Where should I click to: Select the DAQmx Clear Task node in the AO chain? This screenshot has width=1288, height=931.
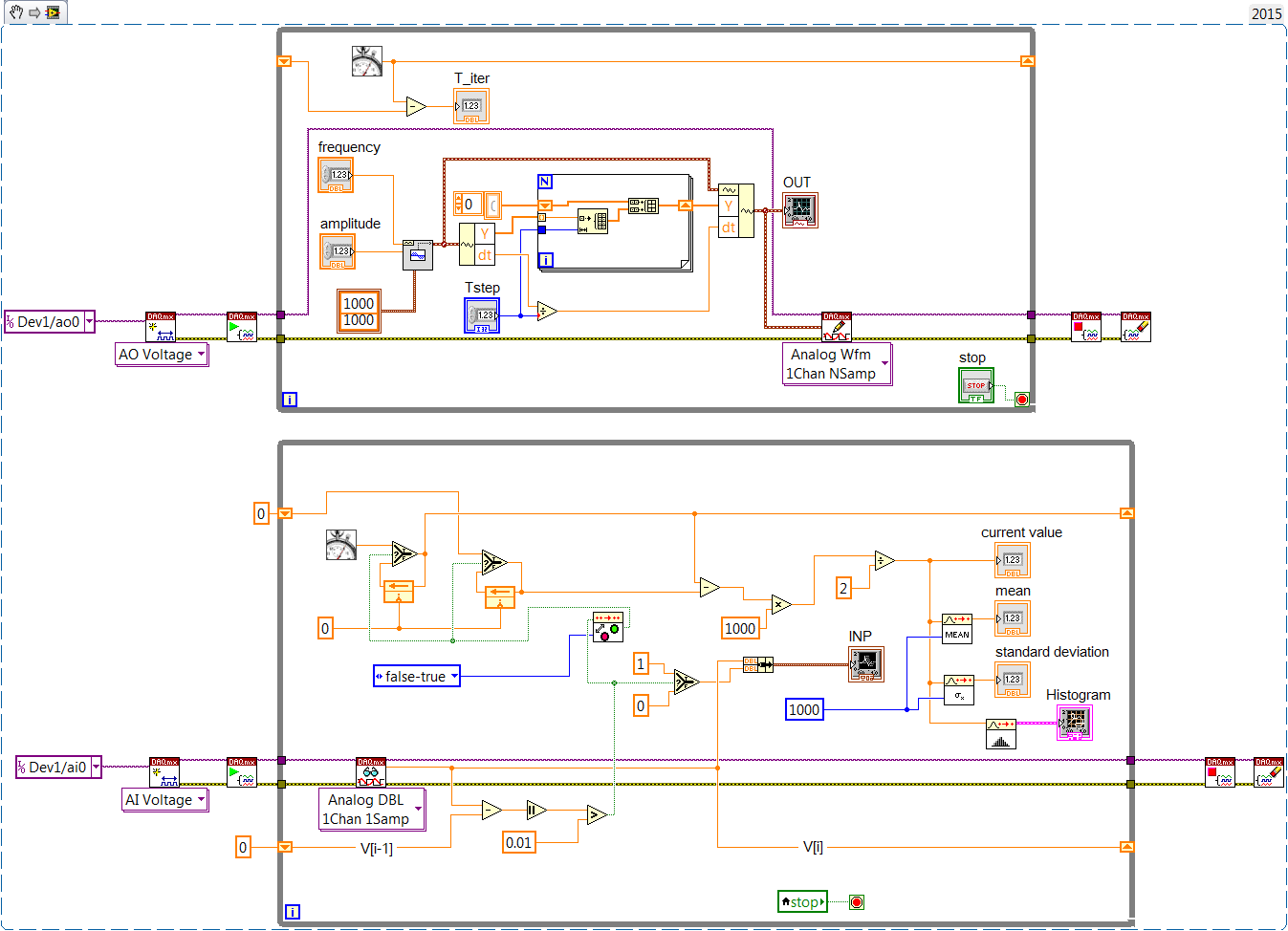point(1136,327)
